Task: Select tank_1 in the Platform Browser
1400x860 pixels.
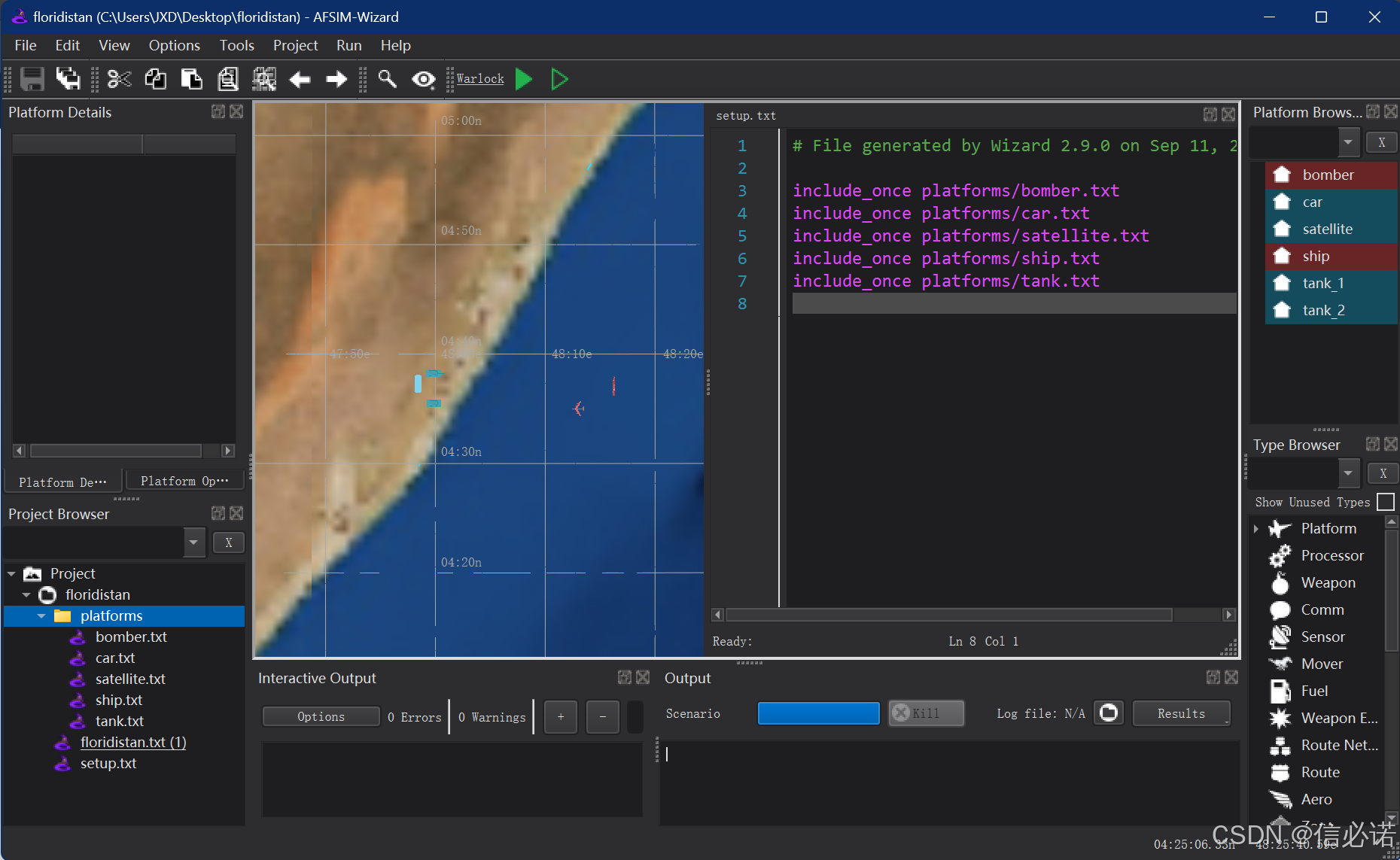Action: [1331, 284]
